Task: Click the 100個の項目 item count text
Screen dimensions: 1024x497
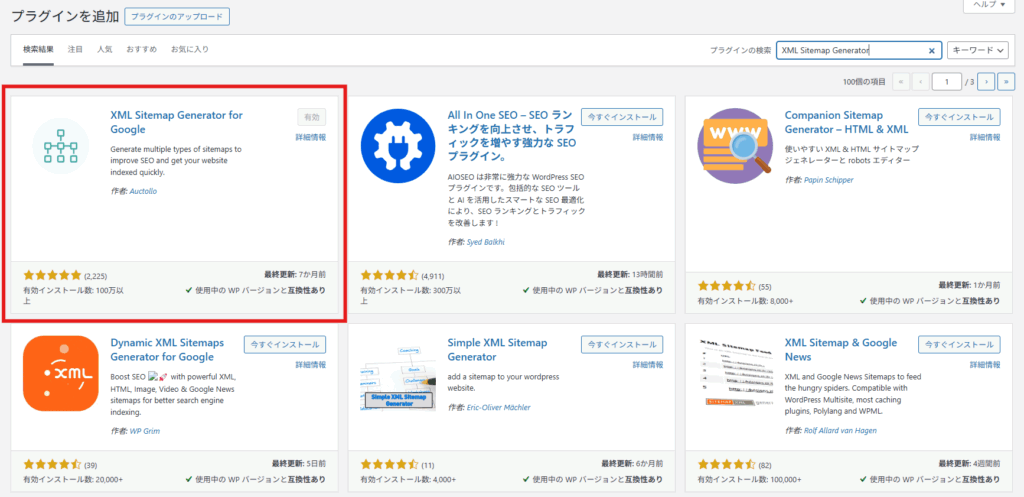Action: (864, 82)
